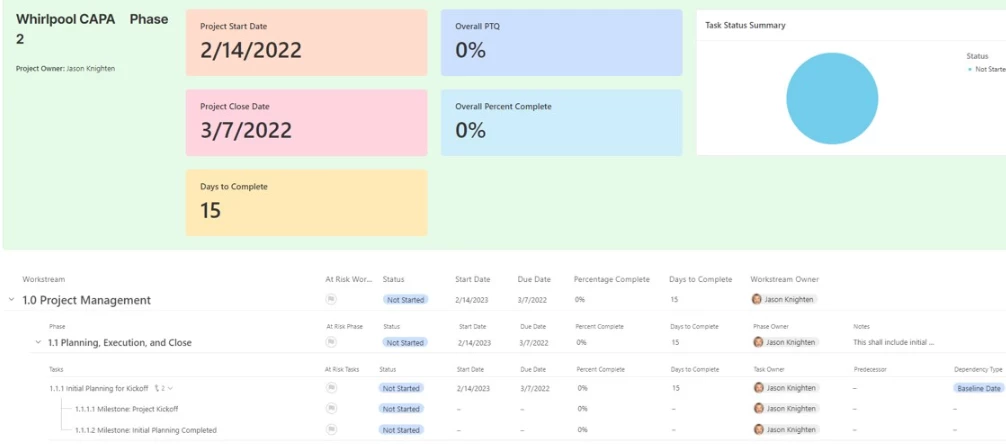Open Not Started status of 1.0 Project Management

(x=405, y=300)
